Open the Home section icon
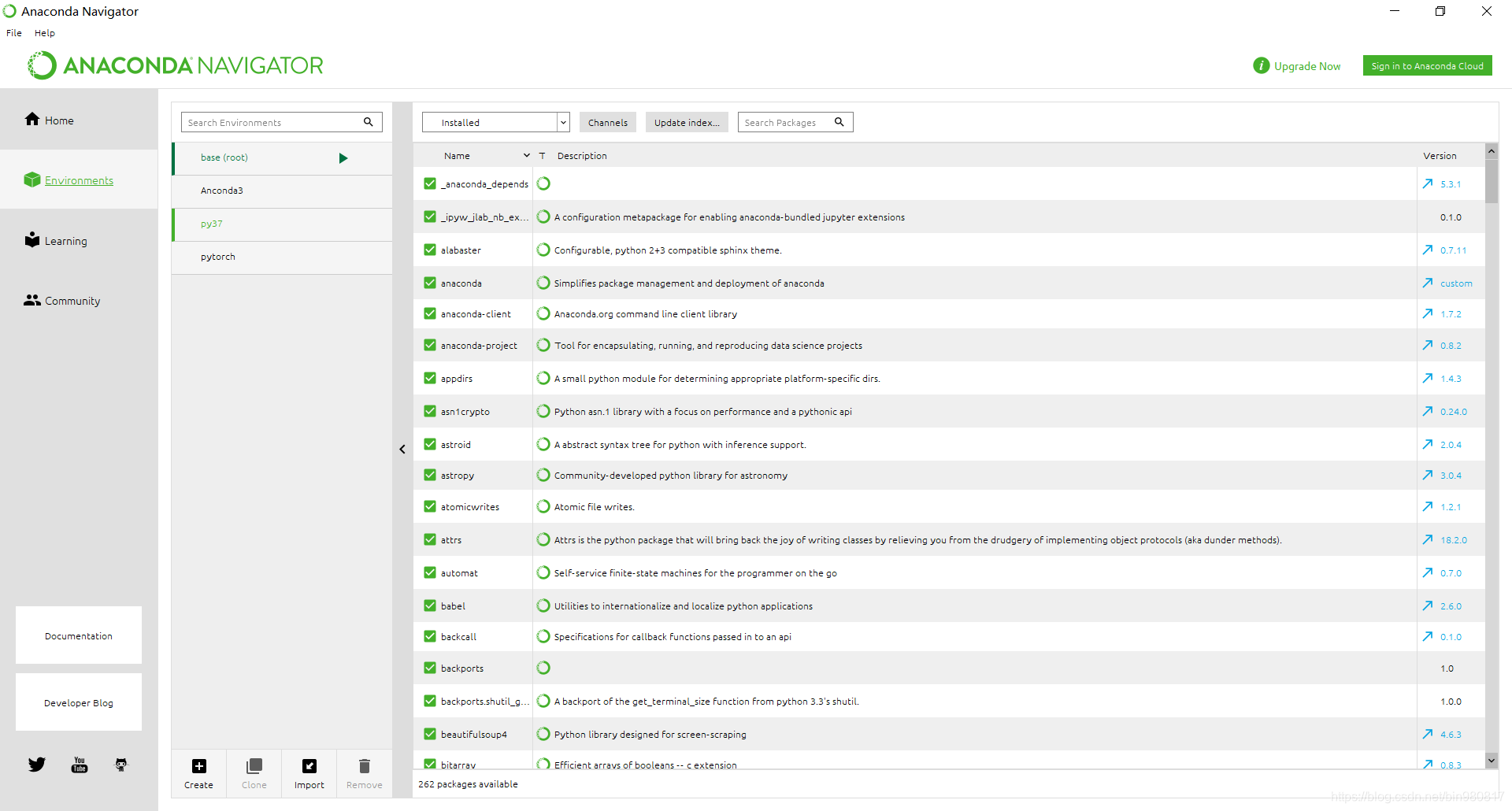The image size is (1512, 811). pyautogui.click(x=32, y=119)
